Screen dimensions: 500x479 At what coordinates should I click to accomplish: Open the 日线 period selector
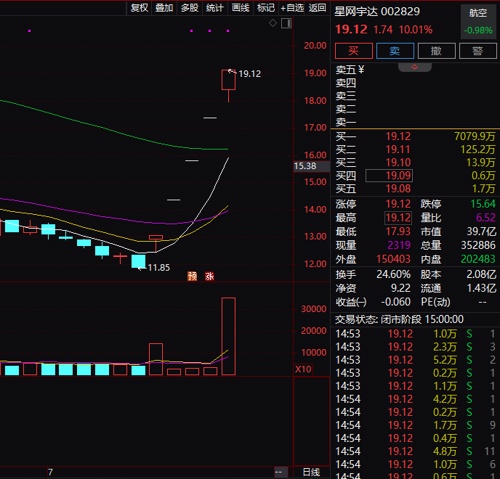click(311, 472)
